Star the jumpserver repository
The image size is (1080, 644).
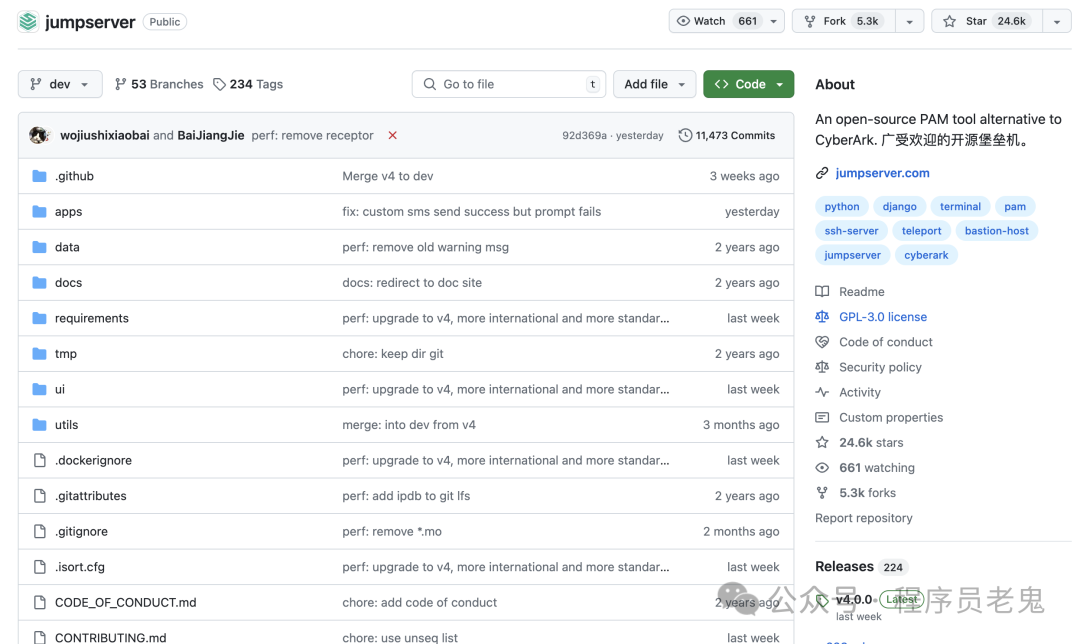coord(988,21)
